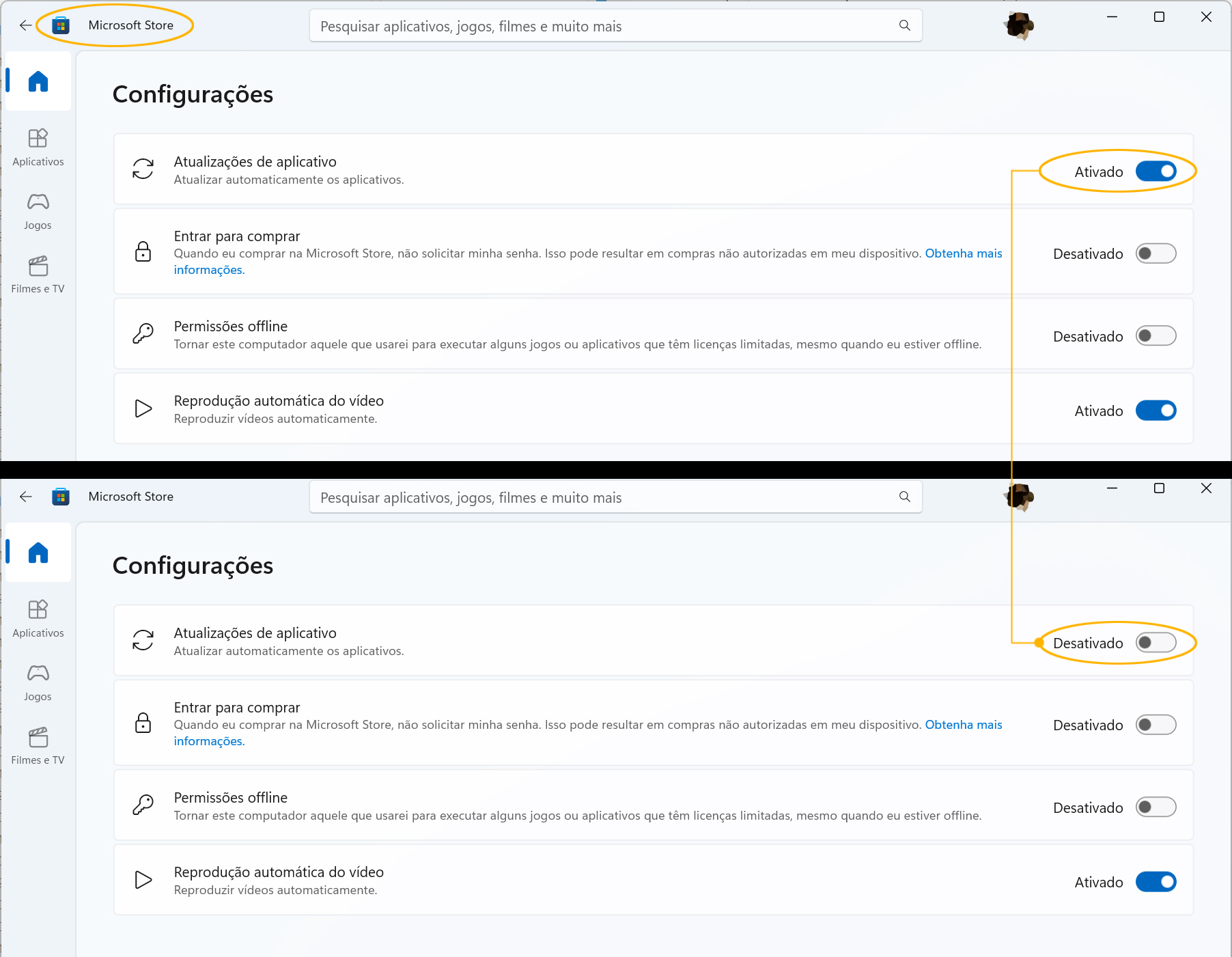Disable Reprodução automática do vídeo in lower window

[x=1156, y=882]
